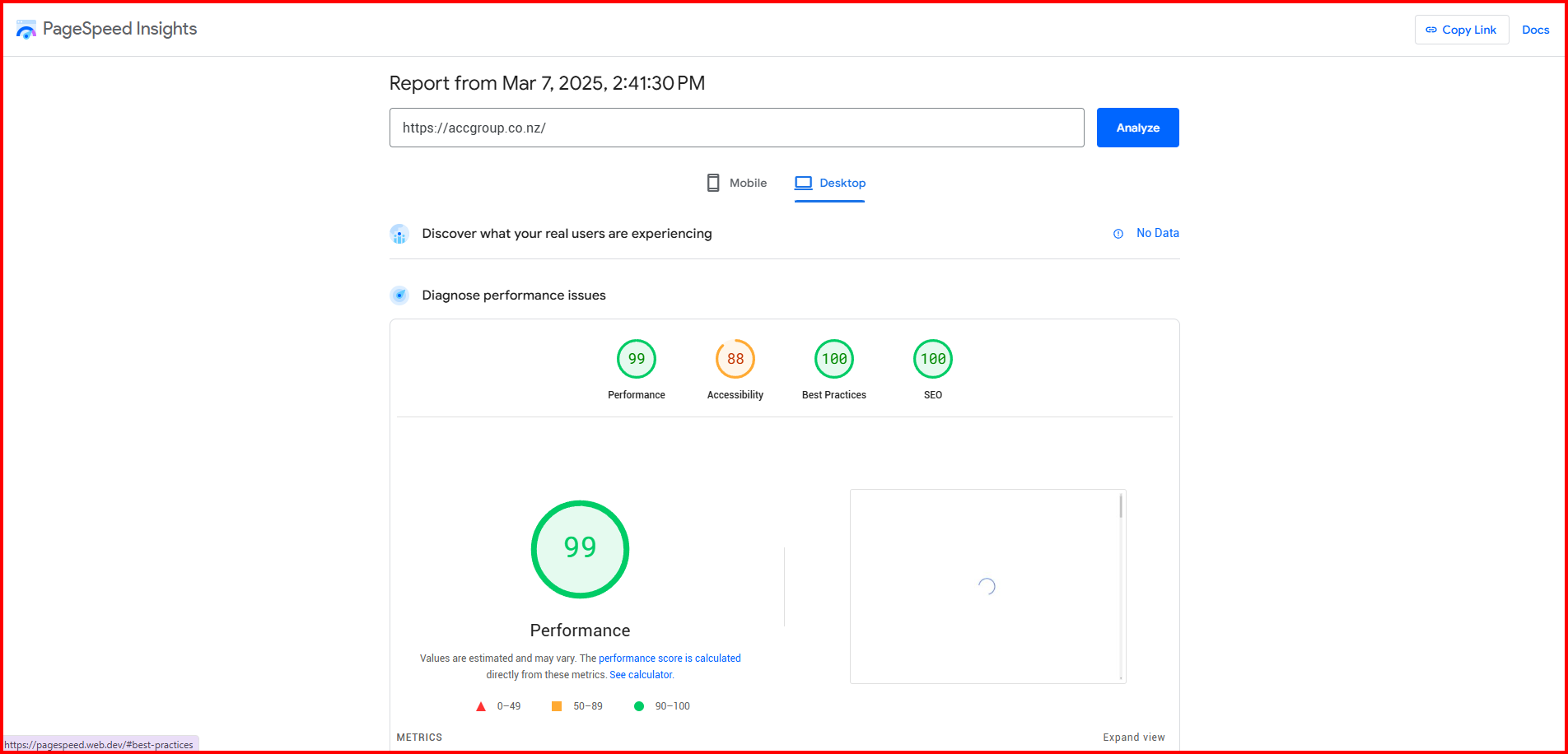Click the METRICS section label

pyautogui.click(x=419, y=738)
